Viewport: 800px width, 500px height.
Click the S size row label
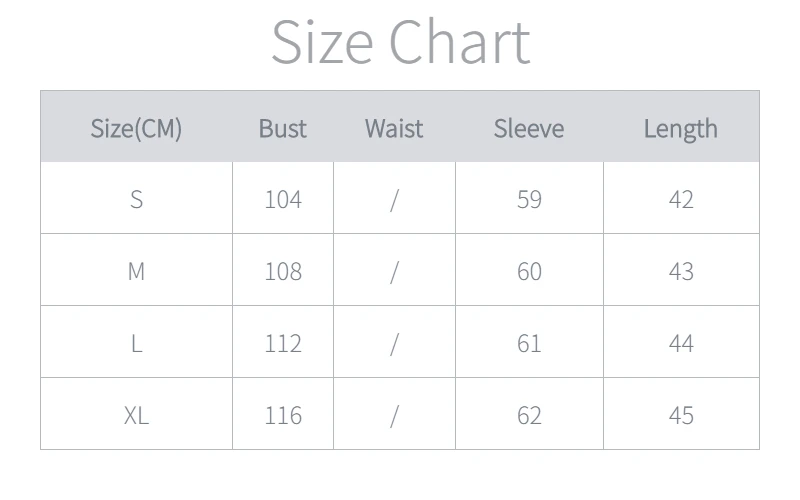pyautogui.click(x=136, y=199)
